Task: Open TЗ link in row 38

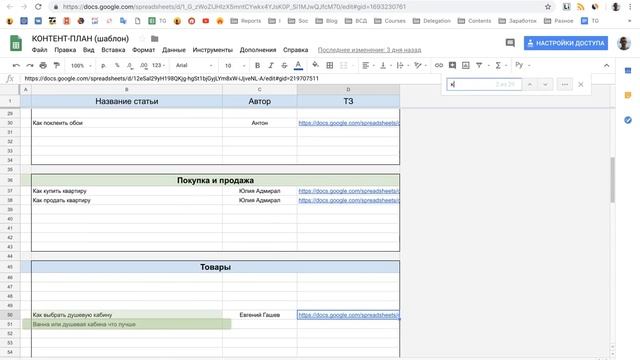Action: click(349, 200)
